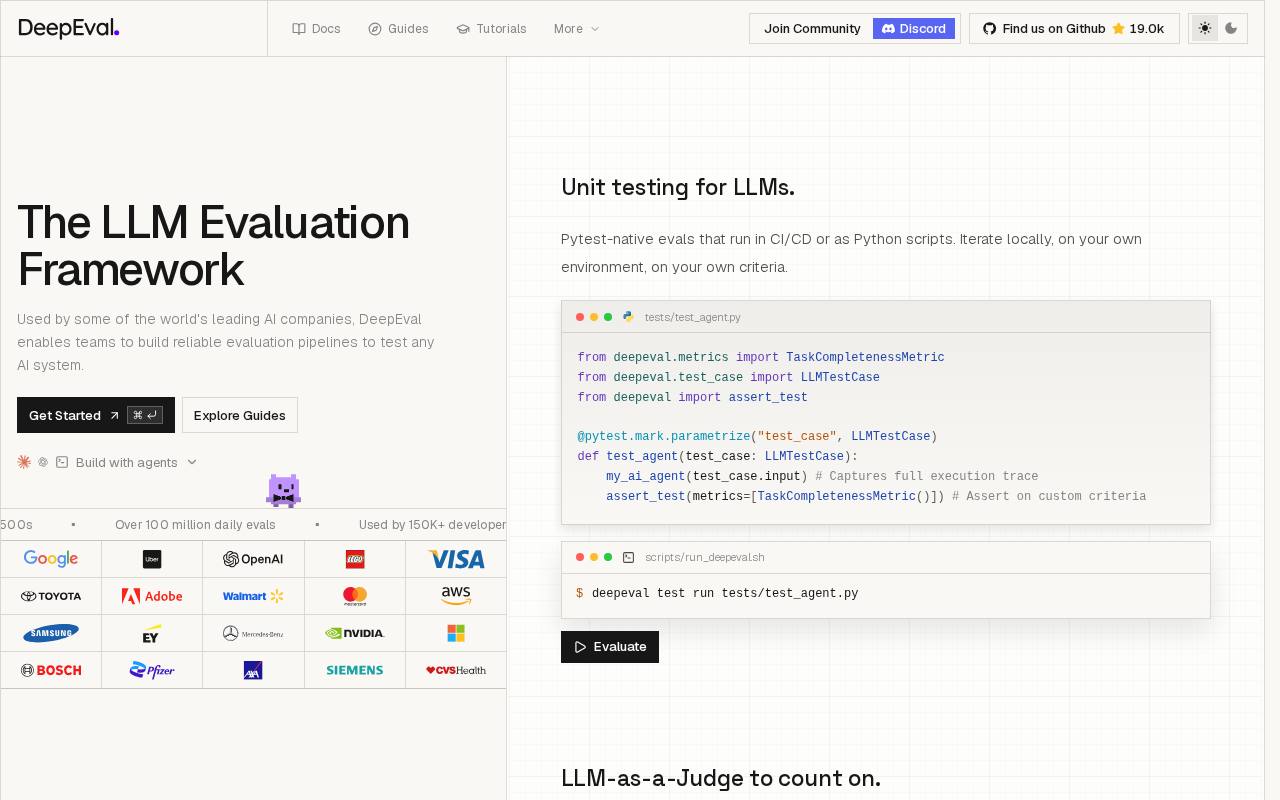Open the Guides menu item
The image size is (1280, 800).
398,29
